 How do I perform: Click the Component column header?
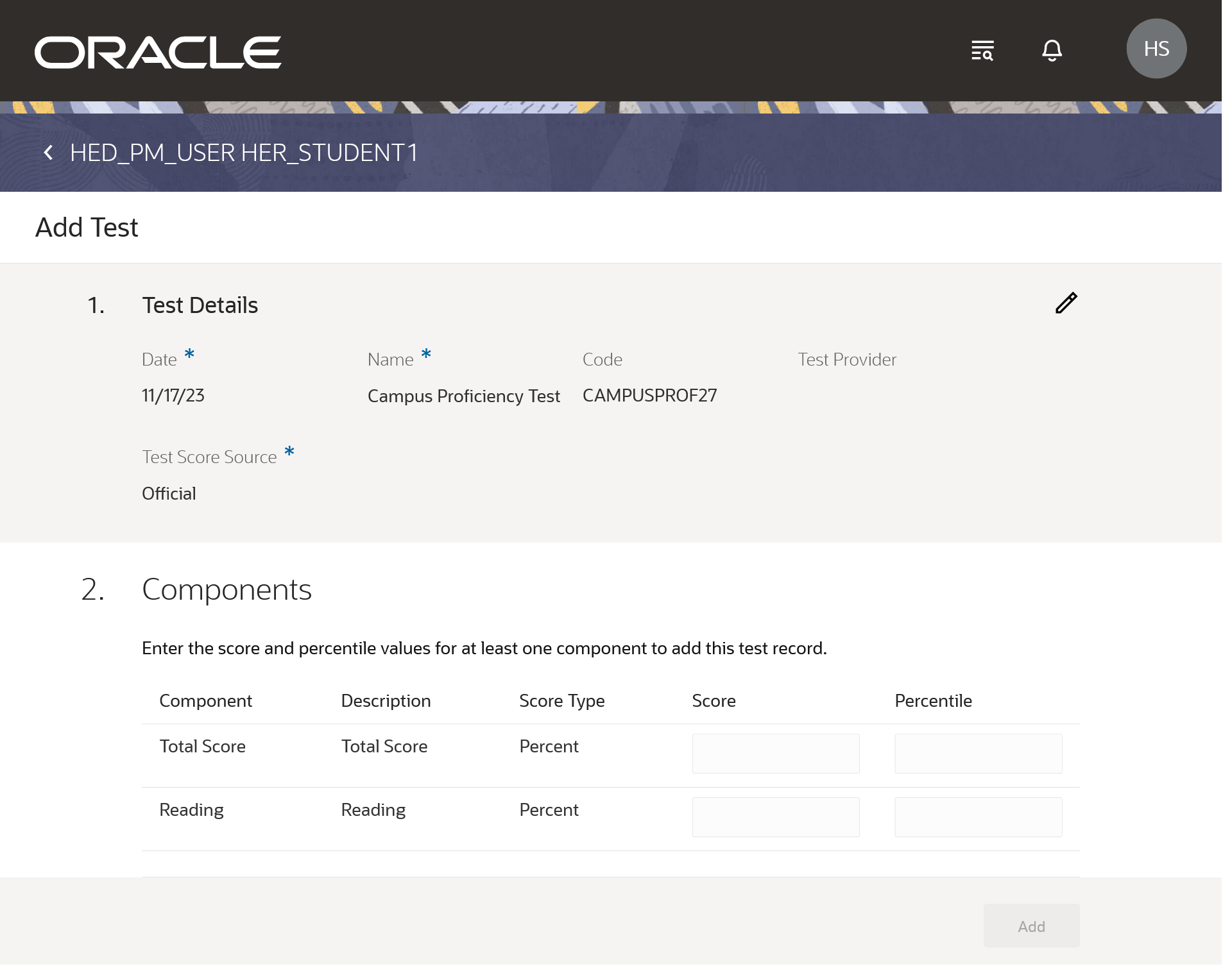[205, 701]
